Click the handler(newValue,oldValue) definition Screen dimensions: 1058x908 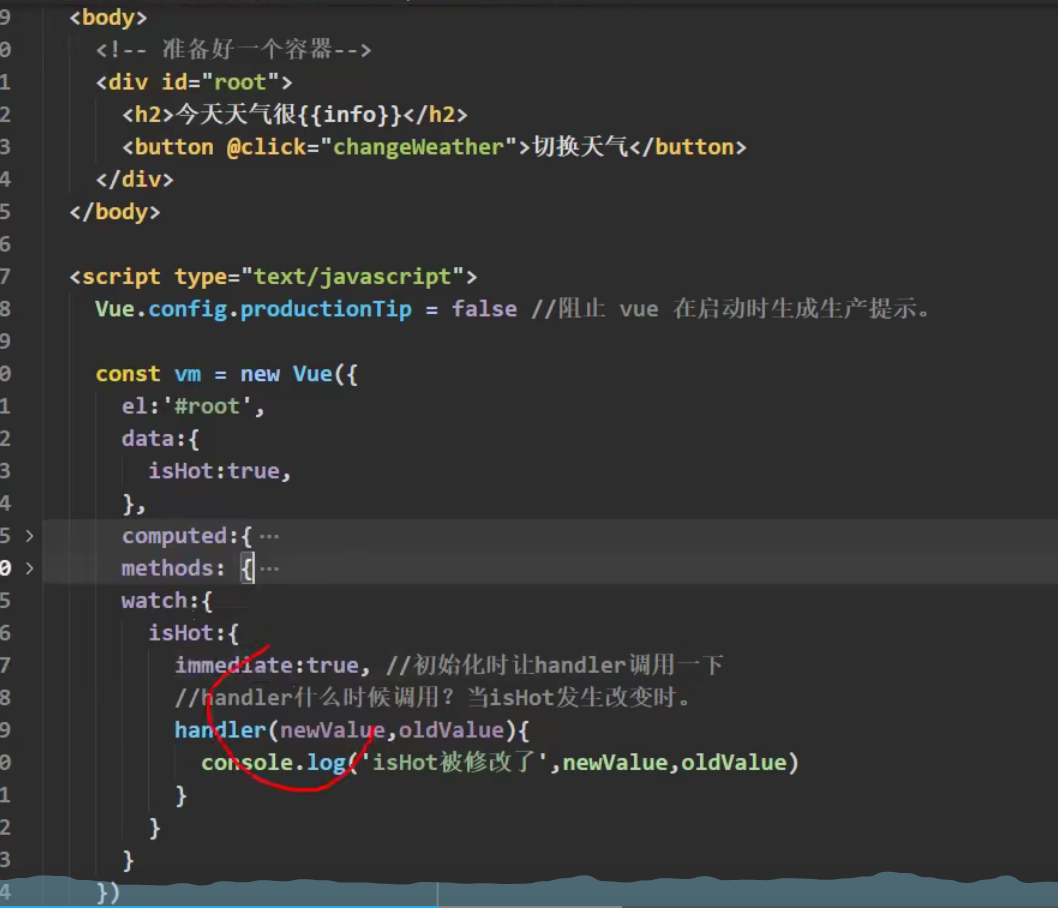pyautogui.click(x=352, y=730)
